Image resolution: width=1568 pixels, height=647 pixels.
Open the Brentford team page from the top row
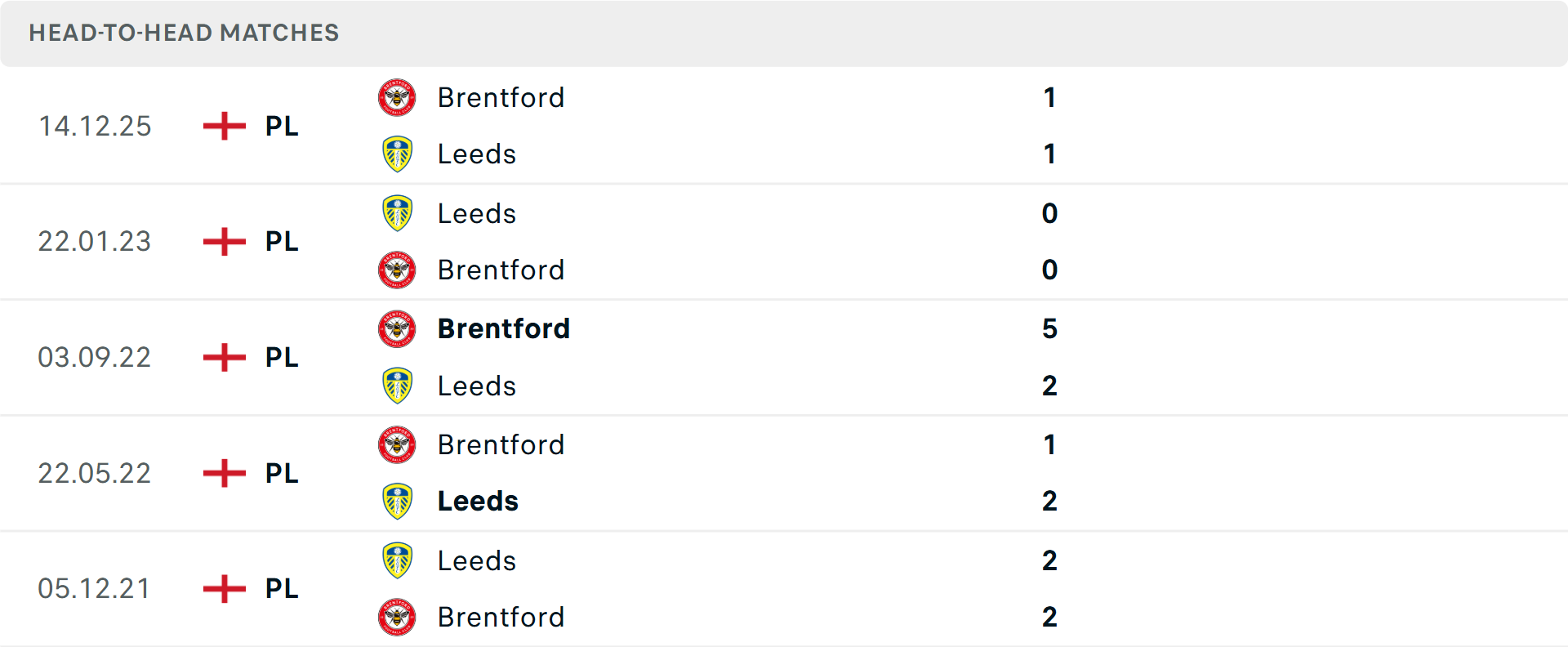point(501,98)
